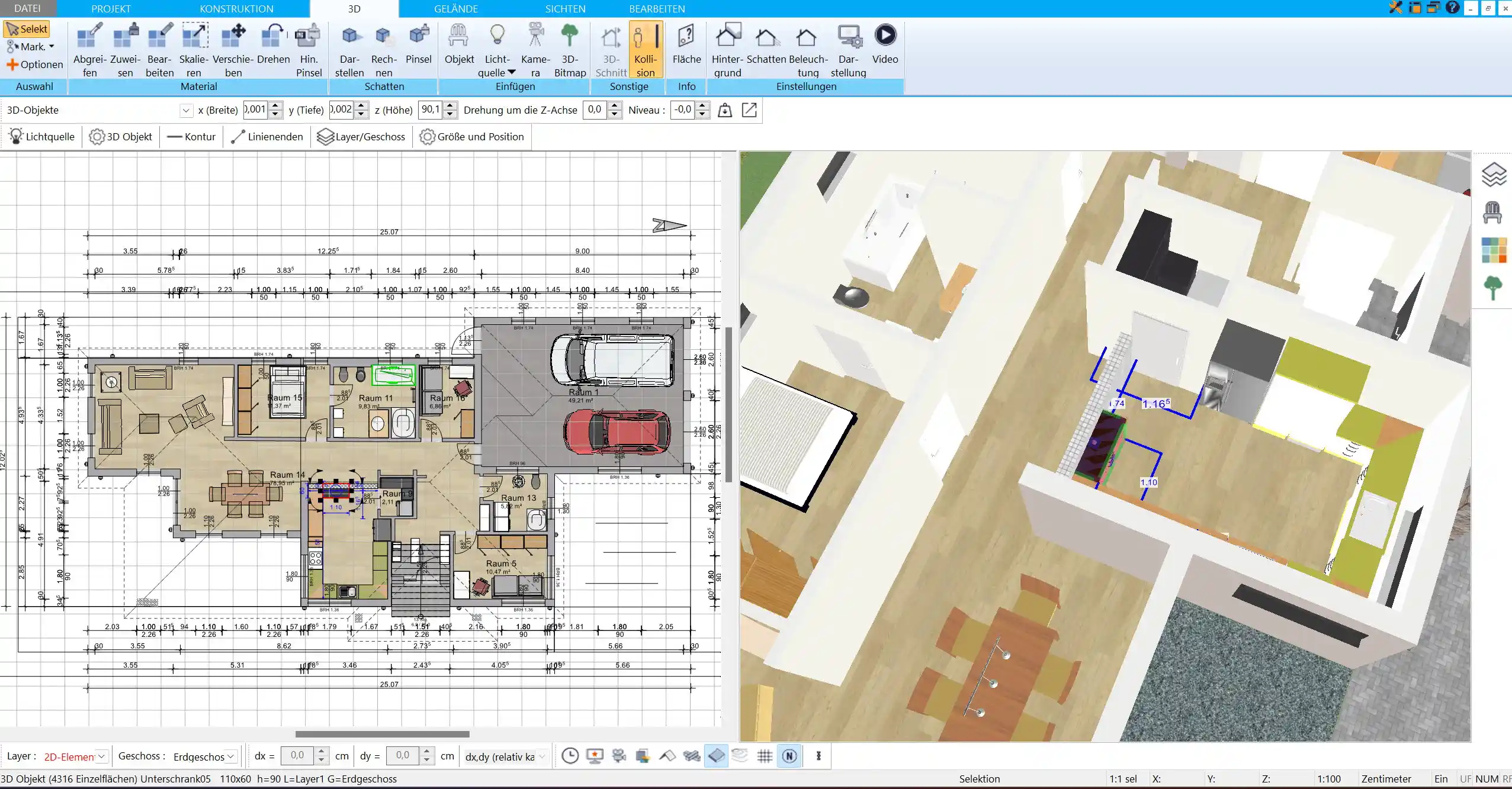
Task: Click the Optionen button
Action: point(34,65)
